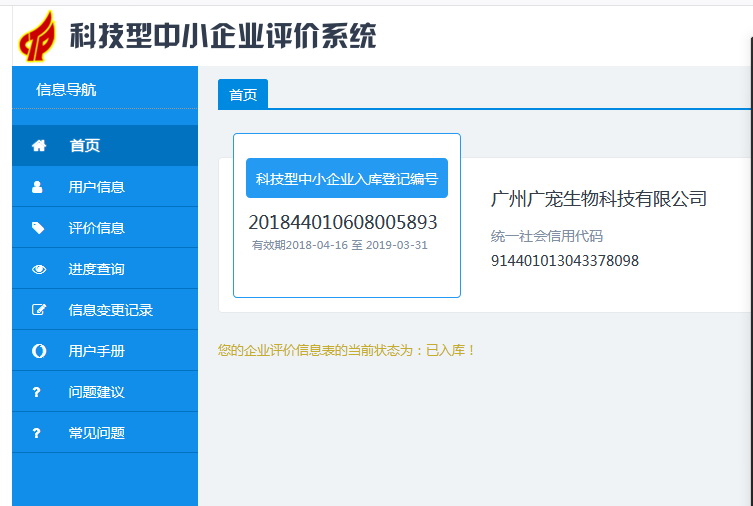Open 常见问题 in the sidebar
The image size is (753, 506).
pos(105,433)
